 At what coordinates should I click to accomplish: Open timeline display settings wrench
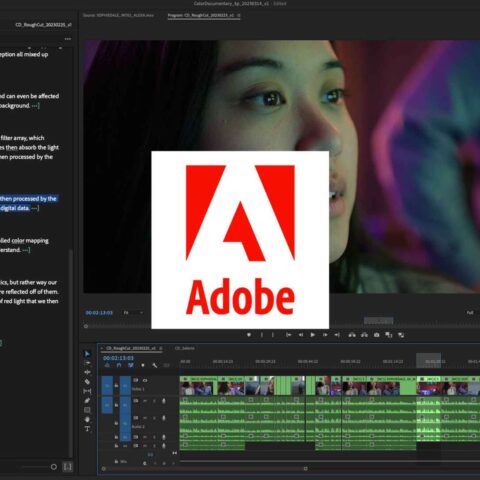coord(155,365)
